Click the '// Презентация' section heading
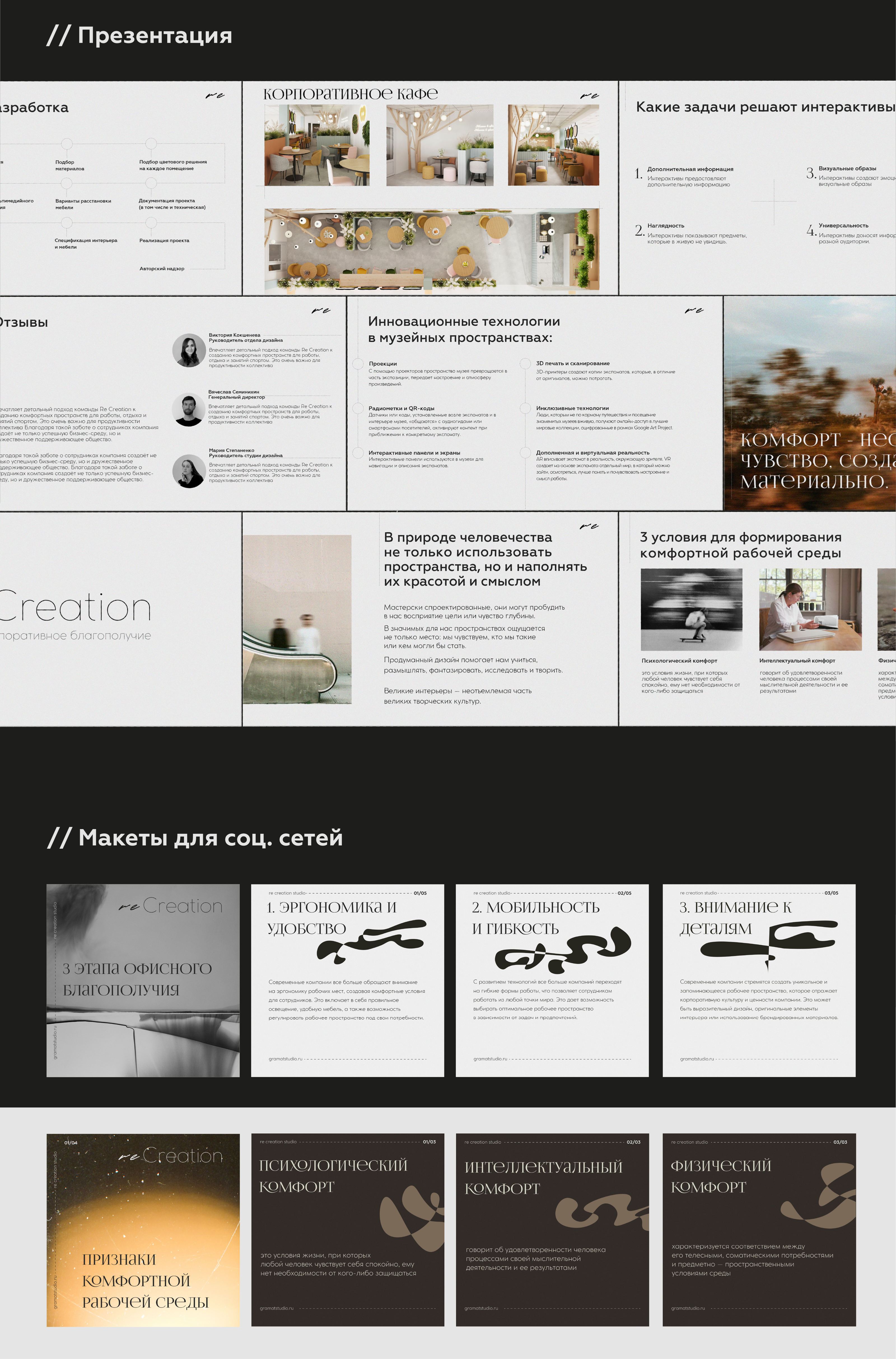896x1359 pixels. pyautogui.click(x=139, y=36)
